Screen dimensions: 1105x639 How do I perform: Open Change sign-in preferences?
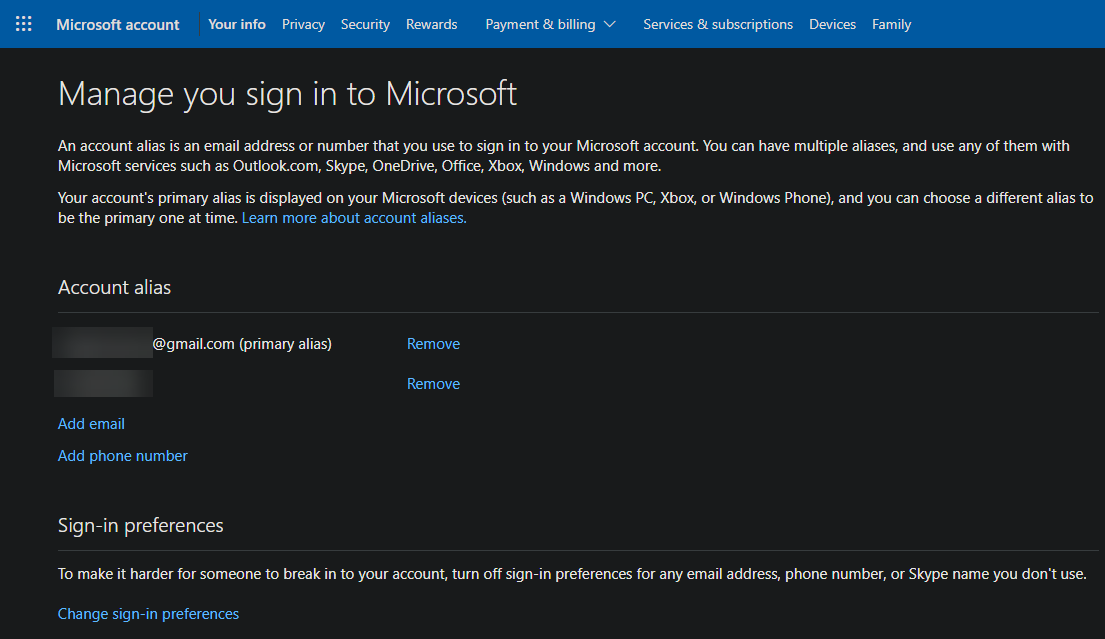click(148, 613)
